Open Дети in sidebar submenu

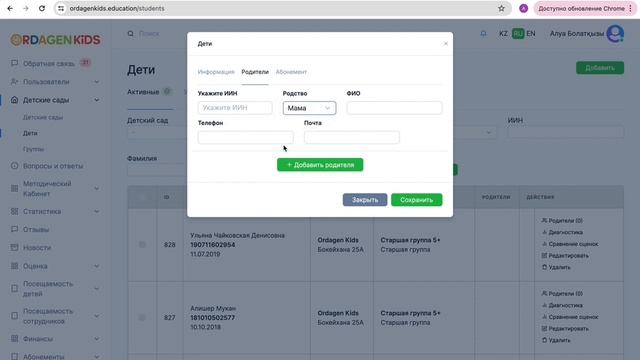30,133
